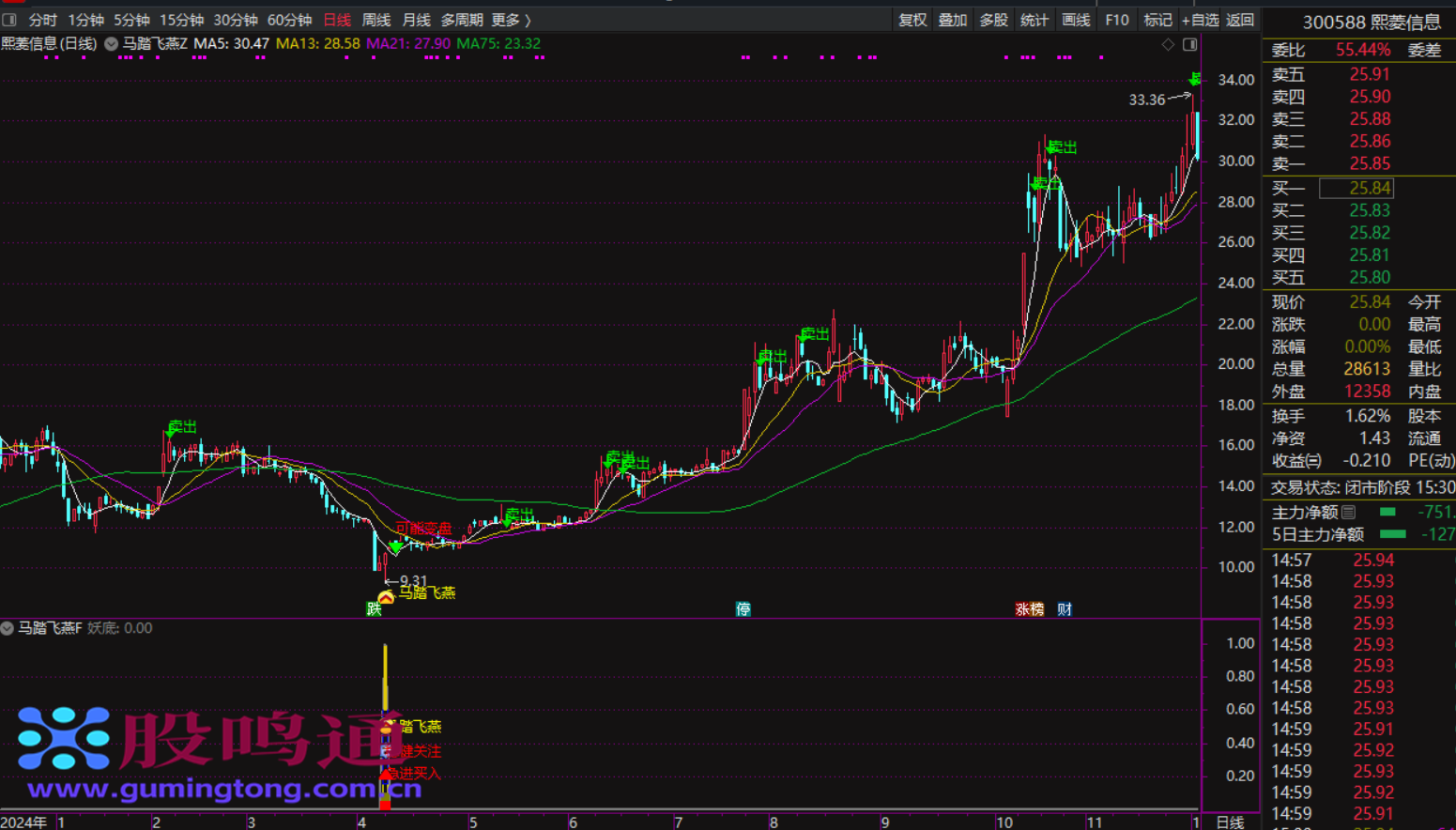Click the green 跌 event marker
This screenshot has width=1456, height=830.
click(374, 609)
